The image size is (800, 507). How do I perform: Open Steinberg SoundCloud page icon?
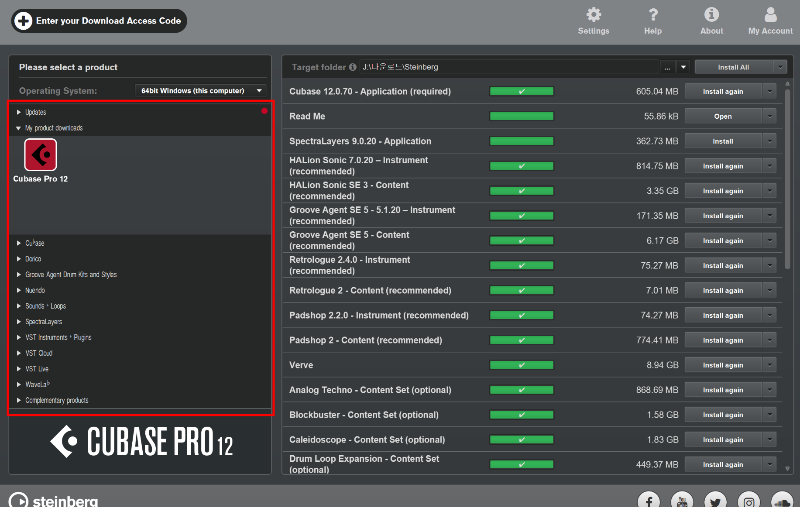pos(782,502)
